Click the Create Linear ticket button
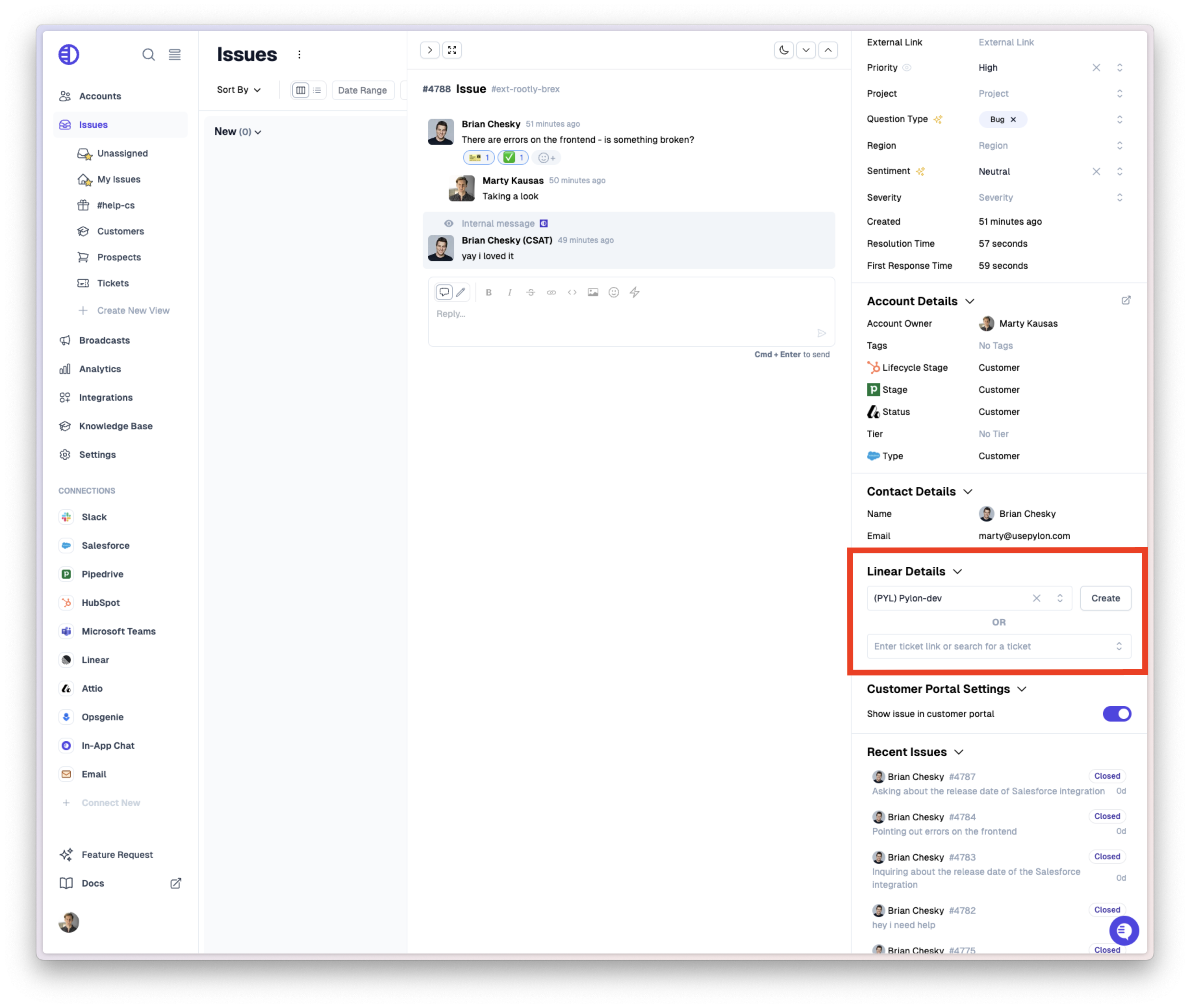1190x1008 pixels. point(1105,598)
